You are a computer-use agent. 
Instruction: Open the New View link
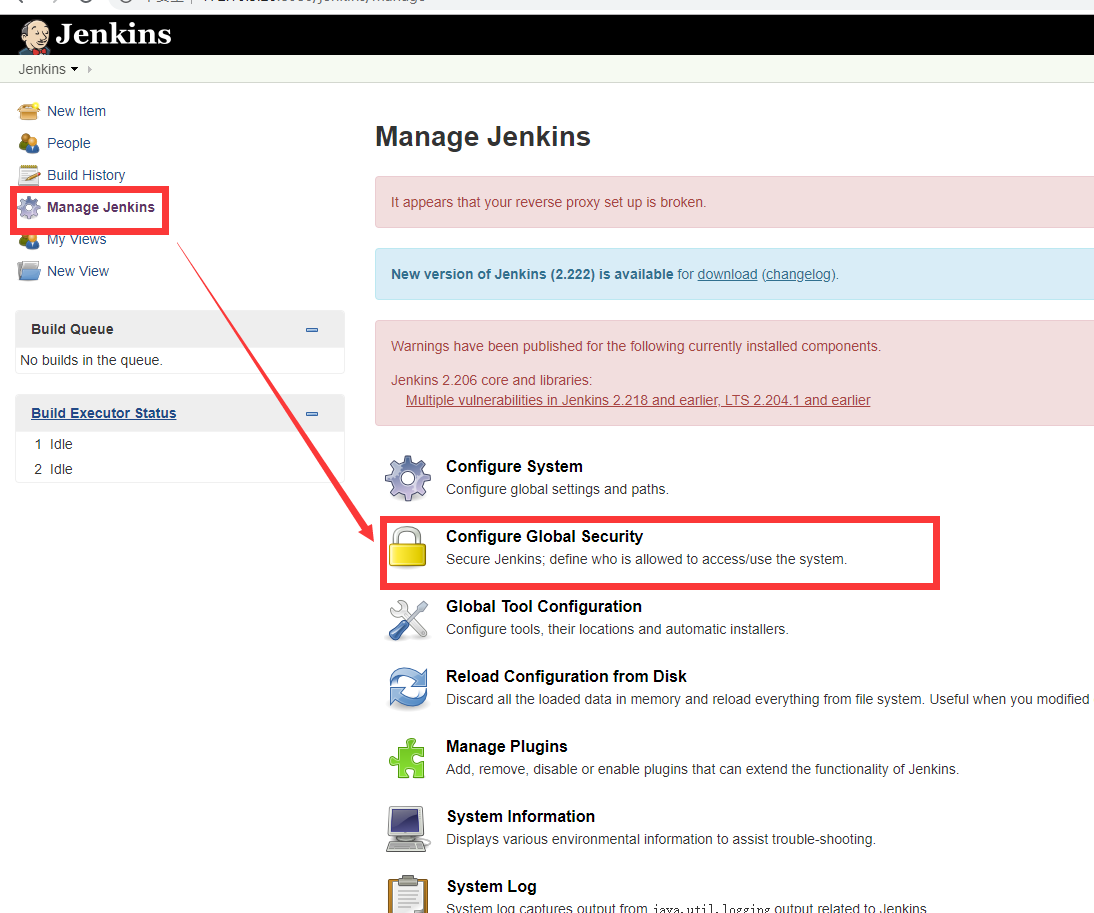coord(77,271)
